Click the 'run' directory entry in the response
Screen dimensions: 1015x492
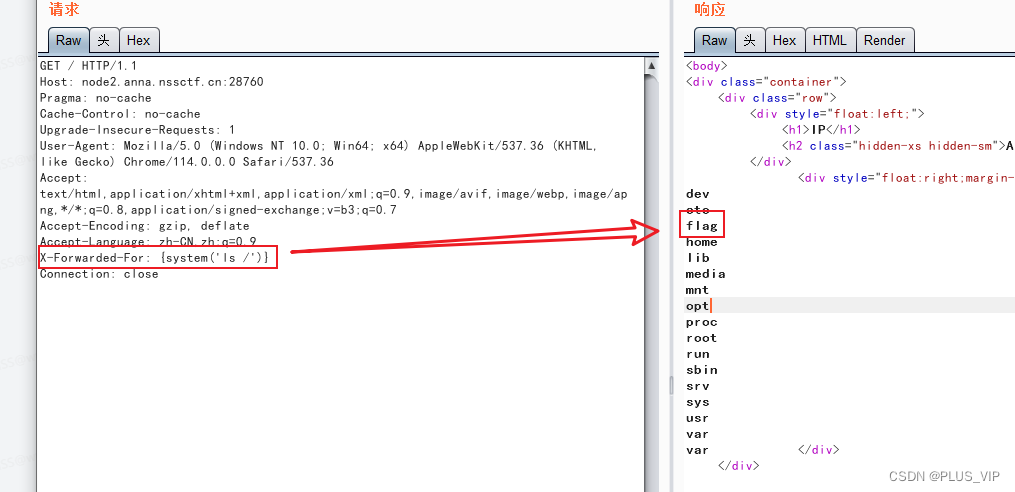pos(698,353)
